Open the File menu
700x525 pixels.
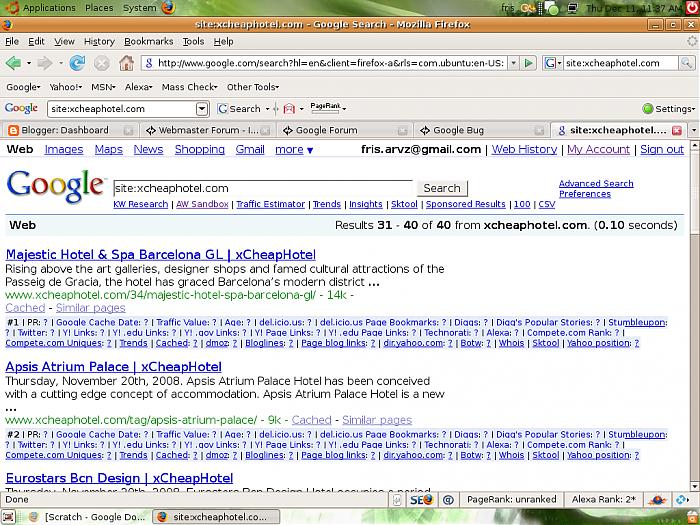[x=12, y=42]
